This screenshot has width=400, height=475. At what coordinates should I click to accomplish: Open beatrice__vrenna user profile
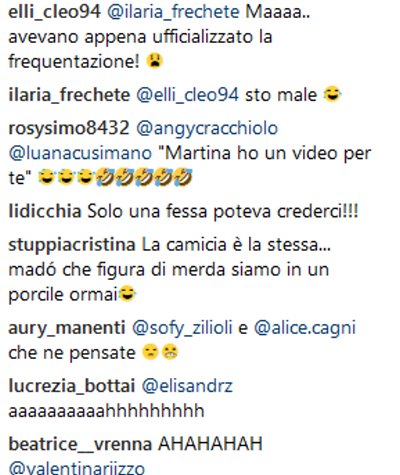[x=80, y=444]
